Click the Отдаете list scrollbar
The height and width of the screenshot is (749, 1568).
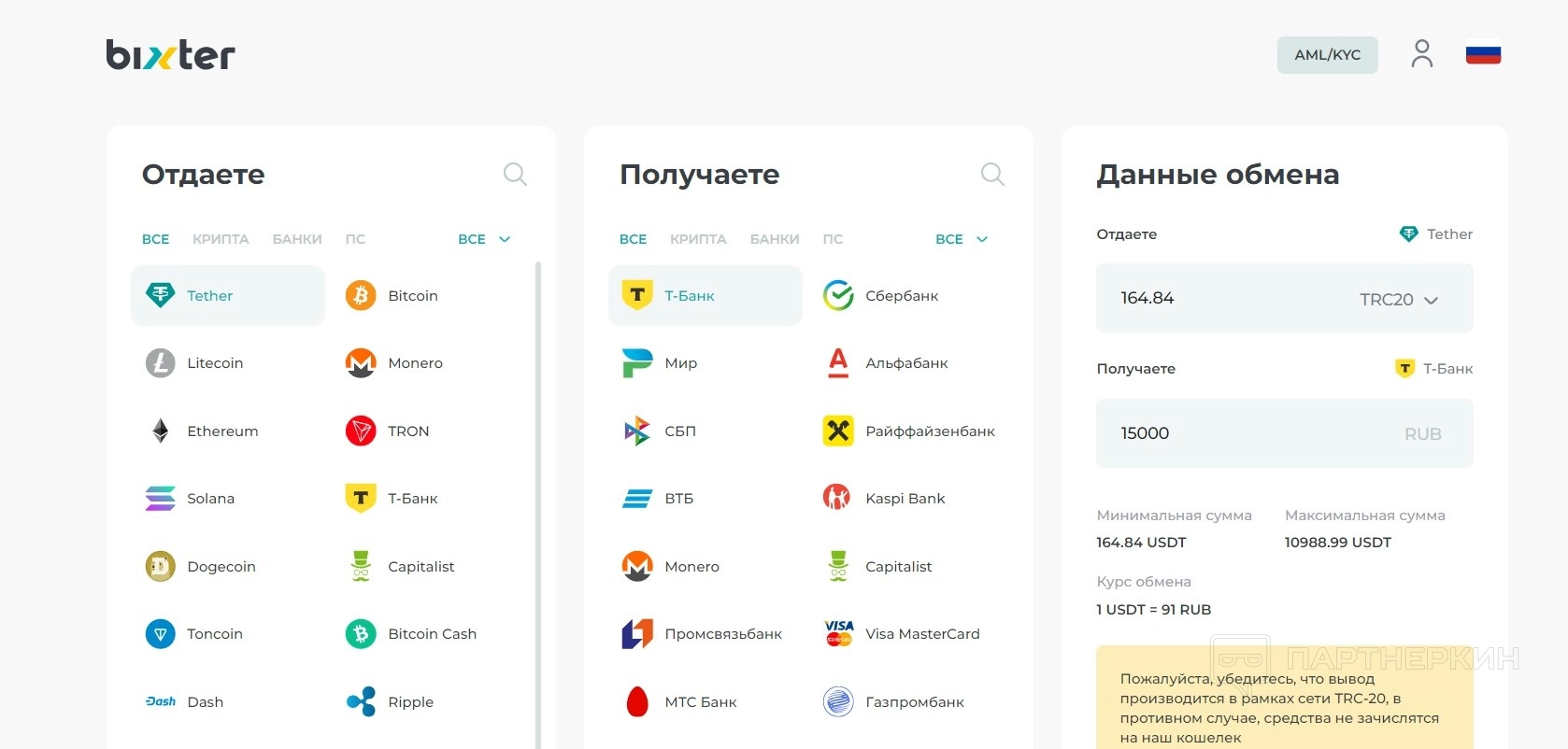[537, 504]
